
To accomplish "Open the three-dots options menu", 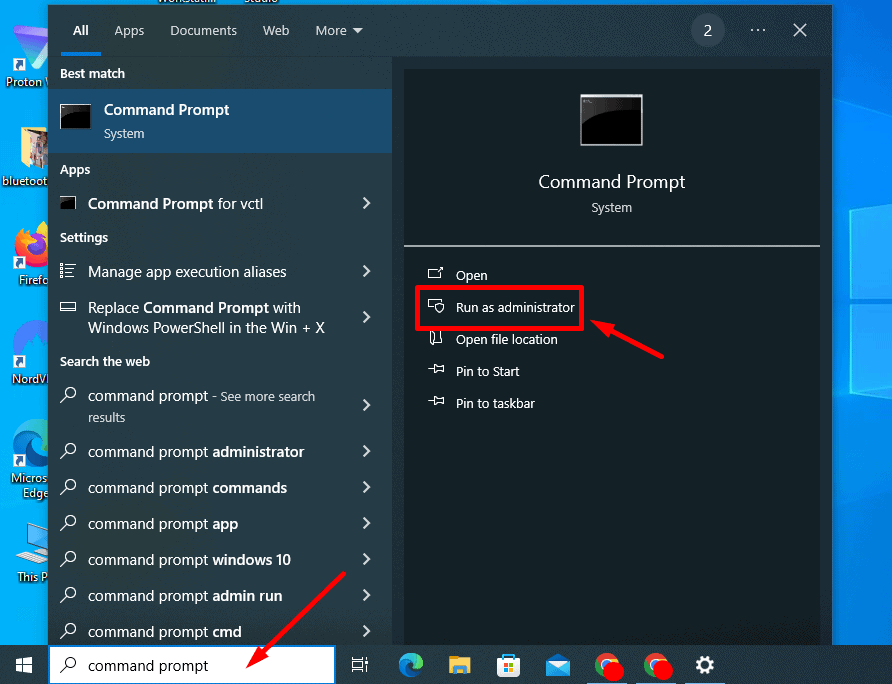I will [758, 30].
